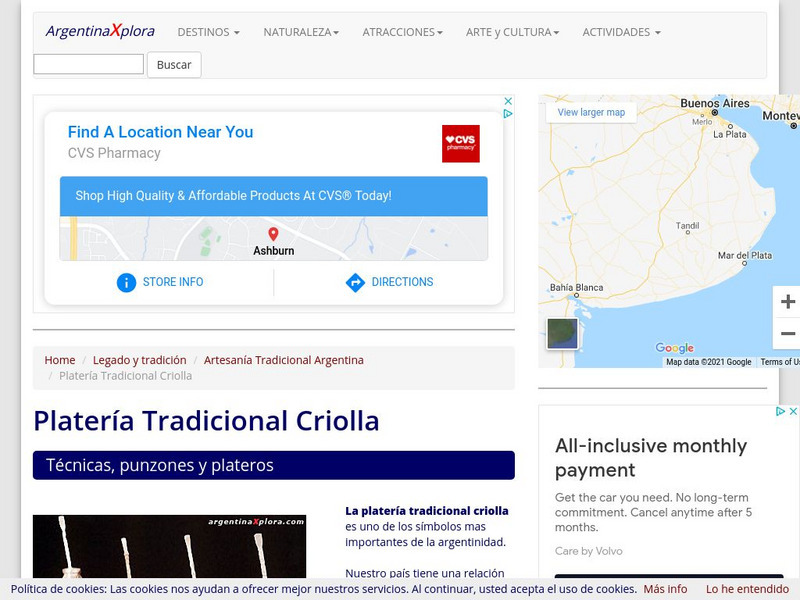Click the Ashburn map pin
Image resolution: width=800 pixels, height=600 pixels.
(273, 234)
